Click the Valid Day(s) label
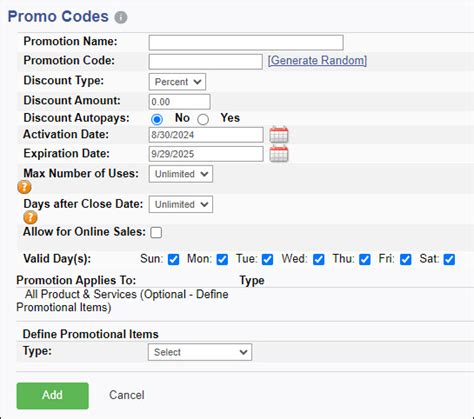474x419 pixels. coord(57,259)
